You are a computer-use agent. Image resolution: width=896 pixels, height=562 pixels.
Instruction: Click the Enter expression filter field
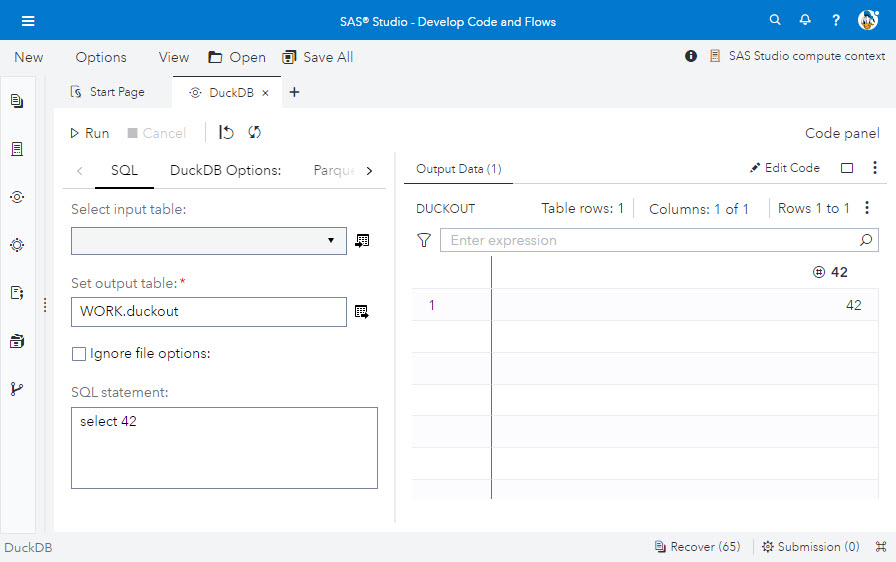659,240
